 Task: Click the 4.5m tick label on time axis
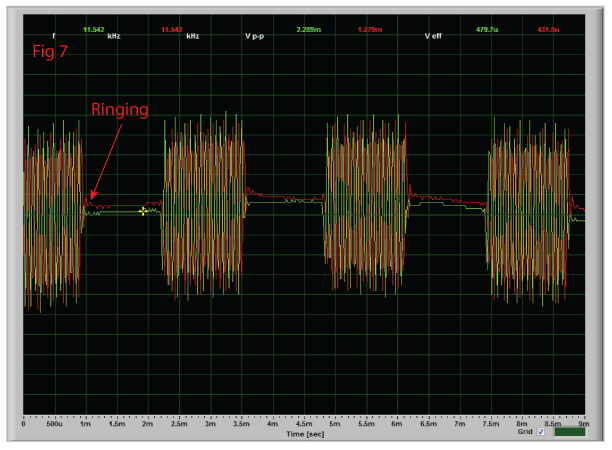coord(304,424)
